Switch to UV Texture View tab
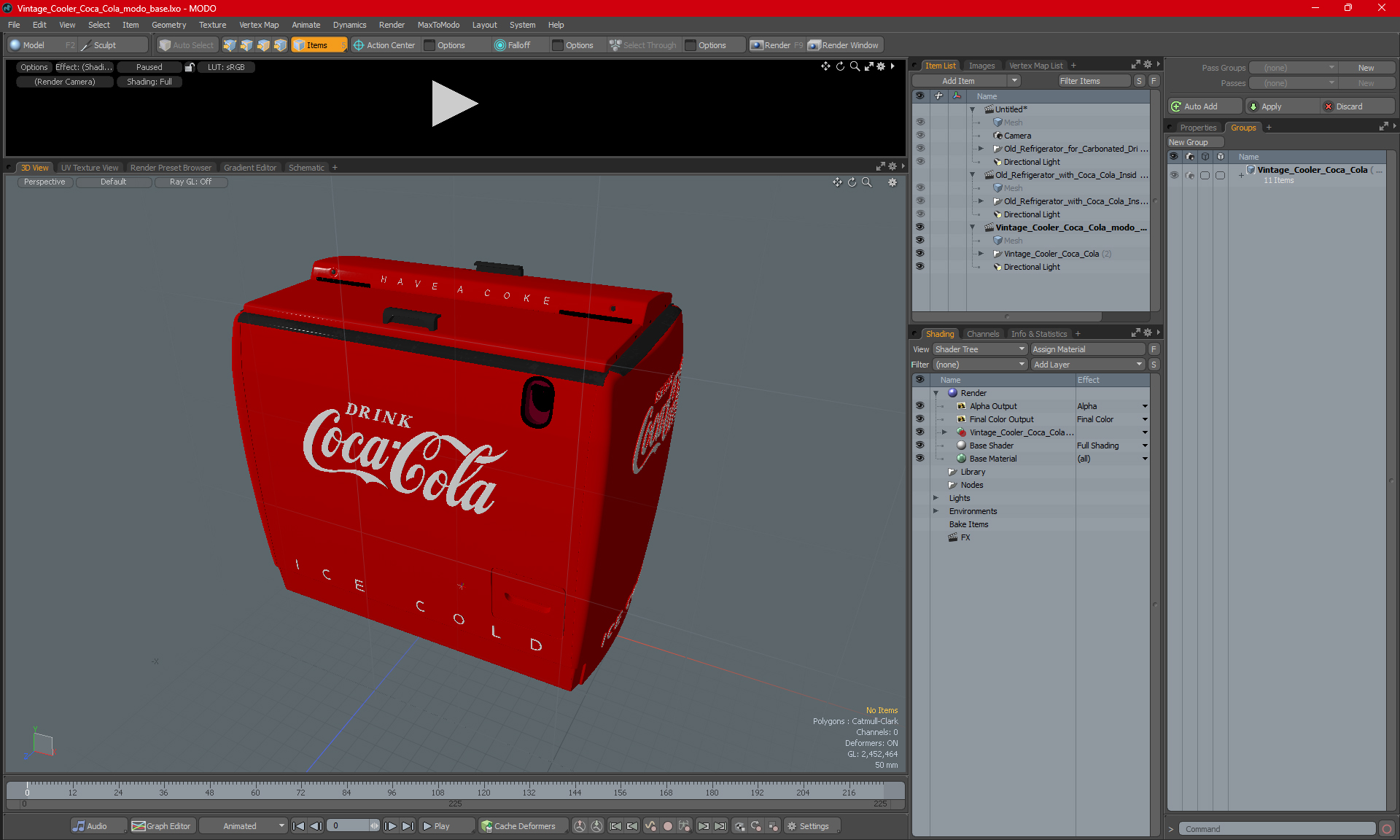This screenshot has width=1400, height=840. coord(90,168)
